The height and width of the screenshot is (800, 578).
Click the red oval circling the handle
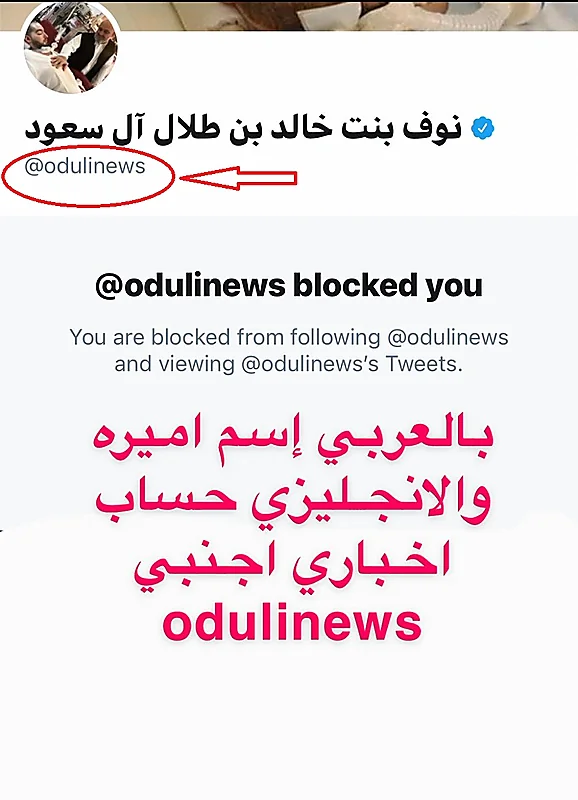(88, 177)
